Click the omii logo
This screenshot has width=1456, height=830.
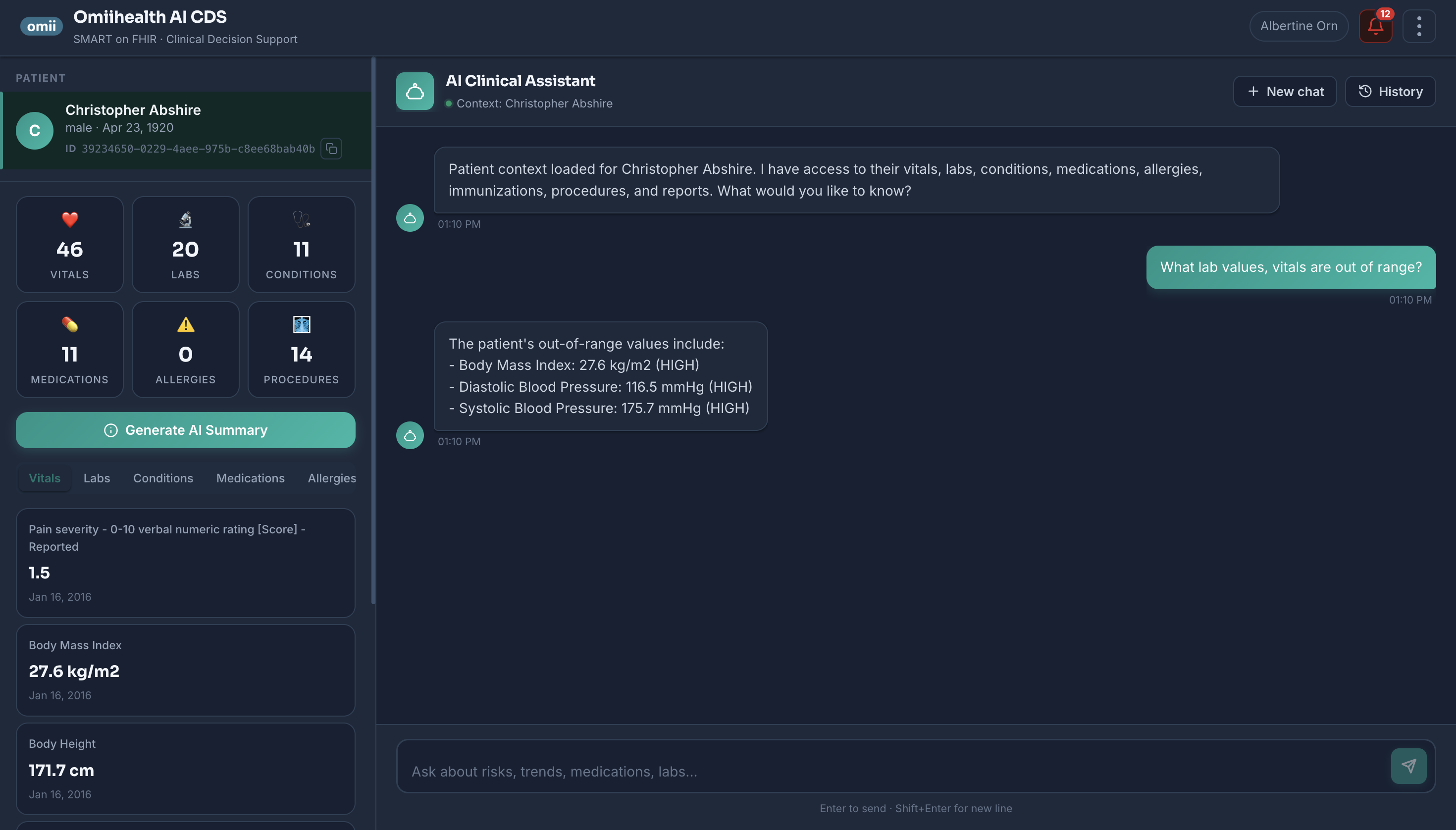pos(42,26)
